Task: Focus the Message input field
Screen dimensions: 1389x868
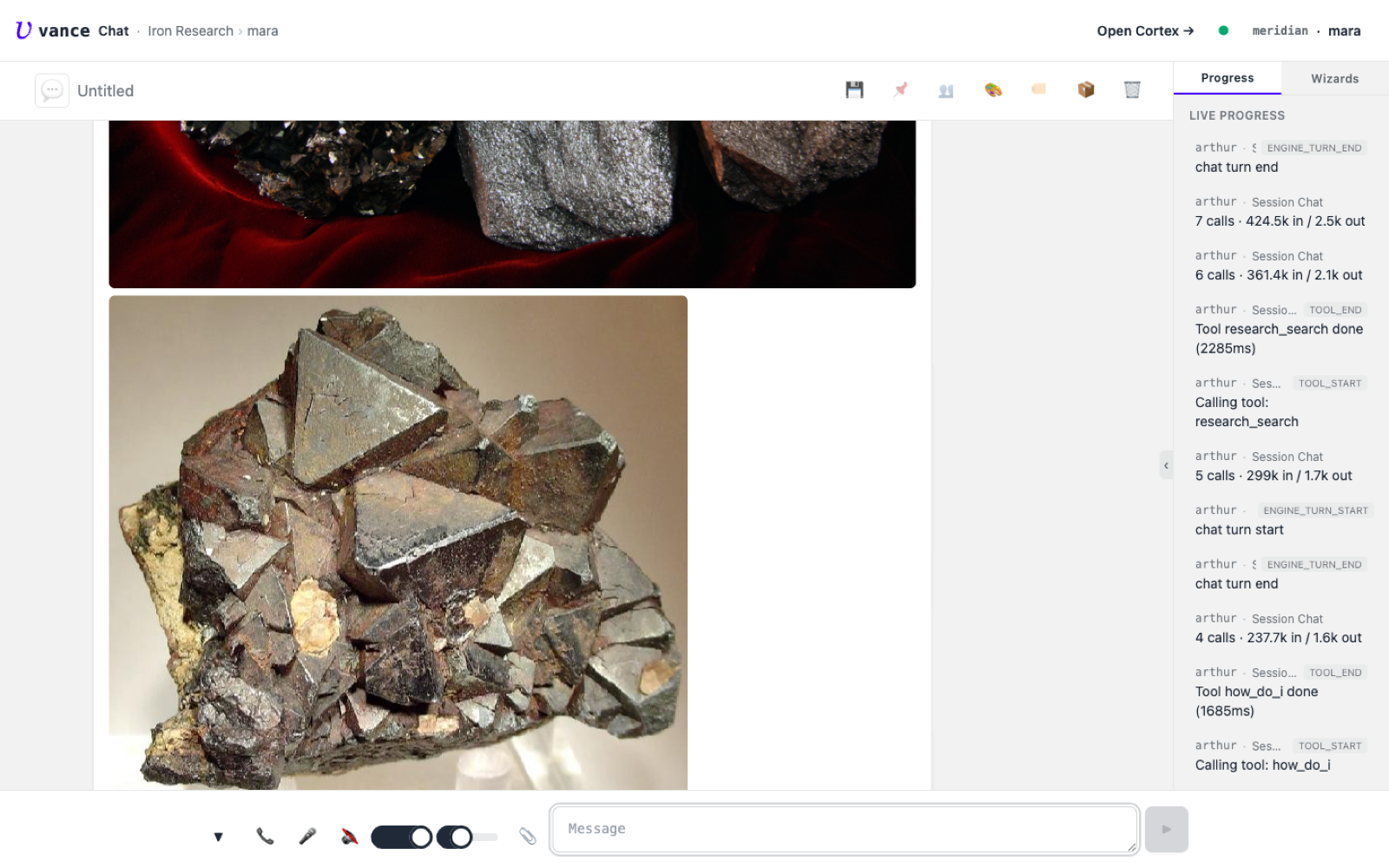Action: tap(844, 829)
